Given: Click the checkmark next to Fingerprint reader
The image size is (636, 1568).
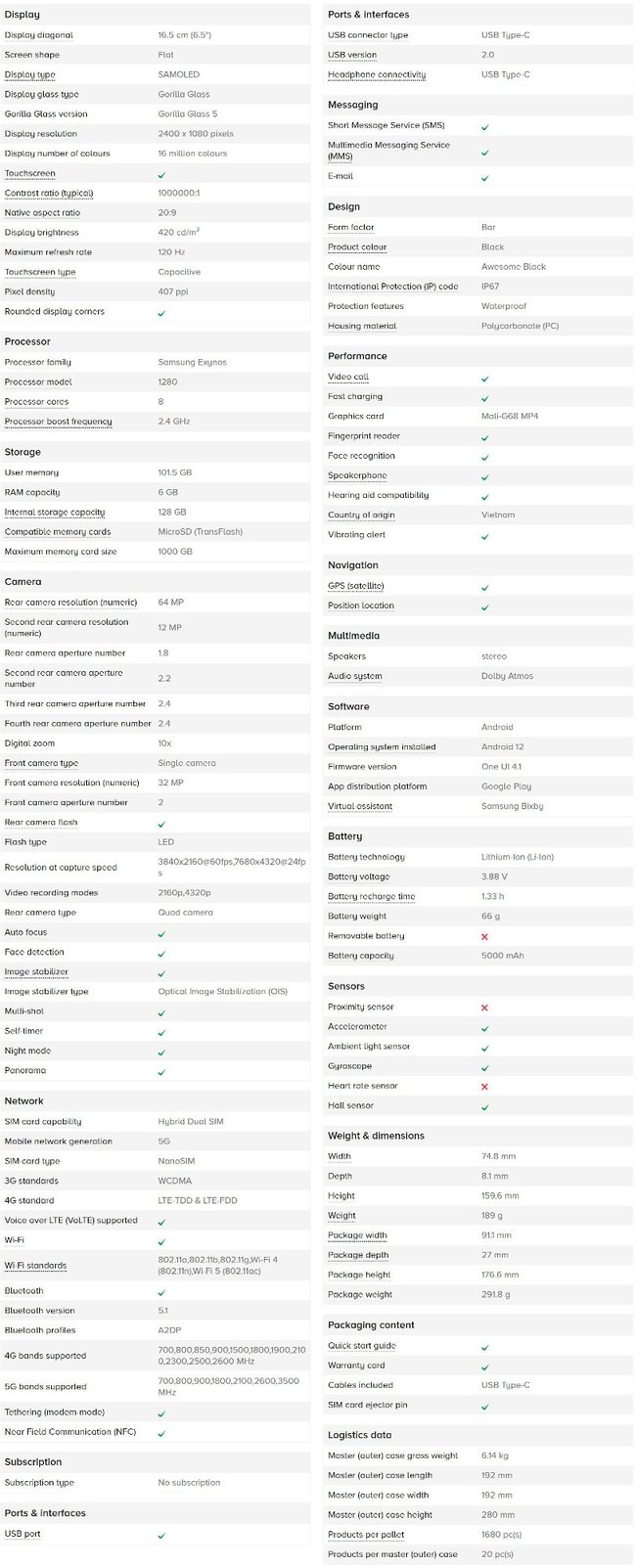Looking at the screenshot, I should pos(484,437).
